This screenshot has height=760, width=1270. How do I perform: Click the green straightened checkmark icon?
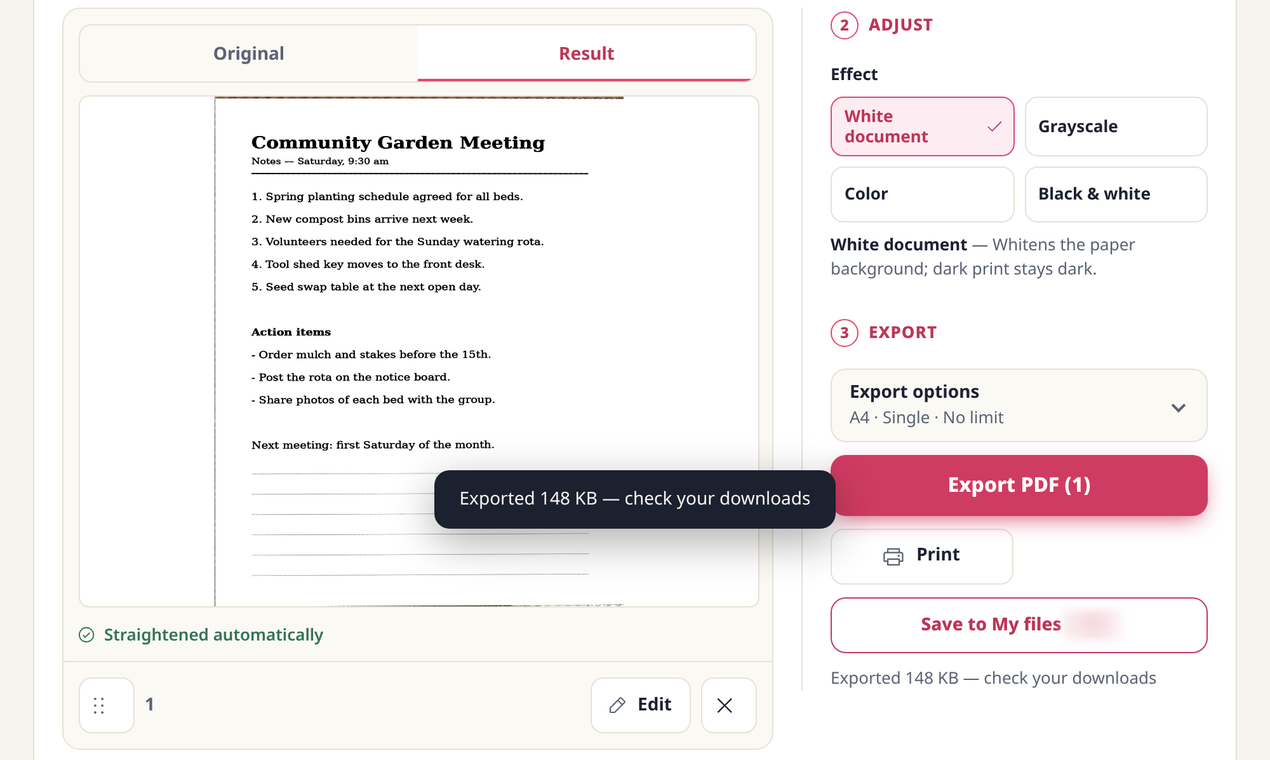click(x=87, y=635)
